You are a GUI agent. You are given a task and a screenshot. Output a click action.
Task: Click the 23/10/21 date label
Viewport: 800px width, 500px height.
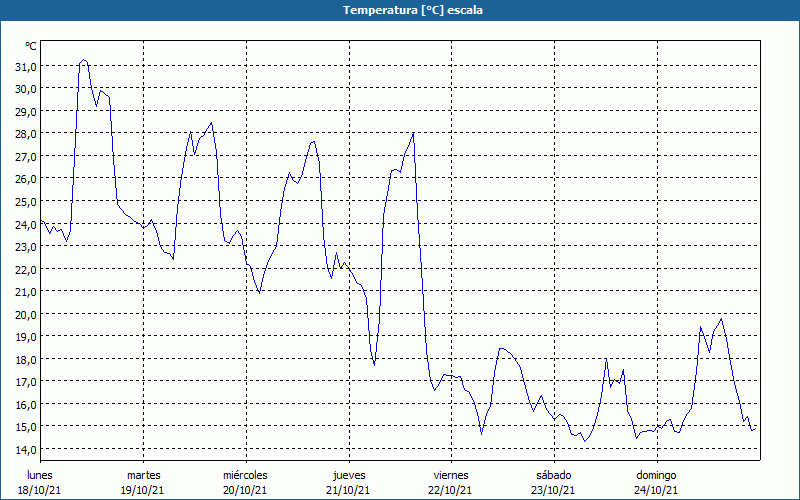(x=554, y=490)
